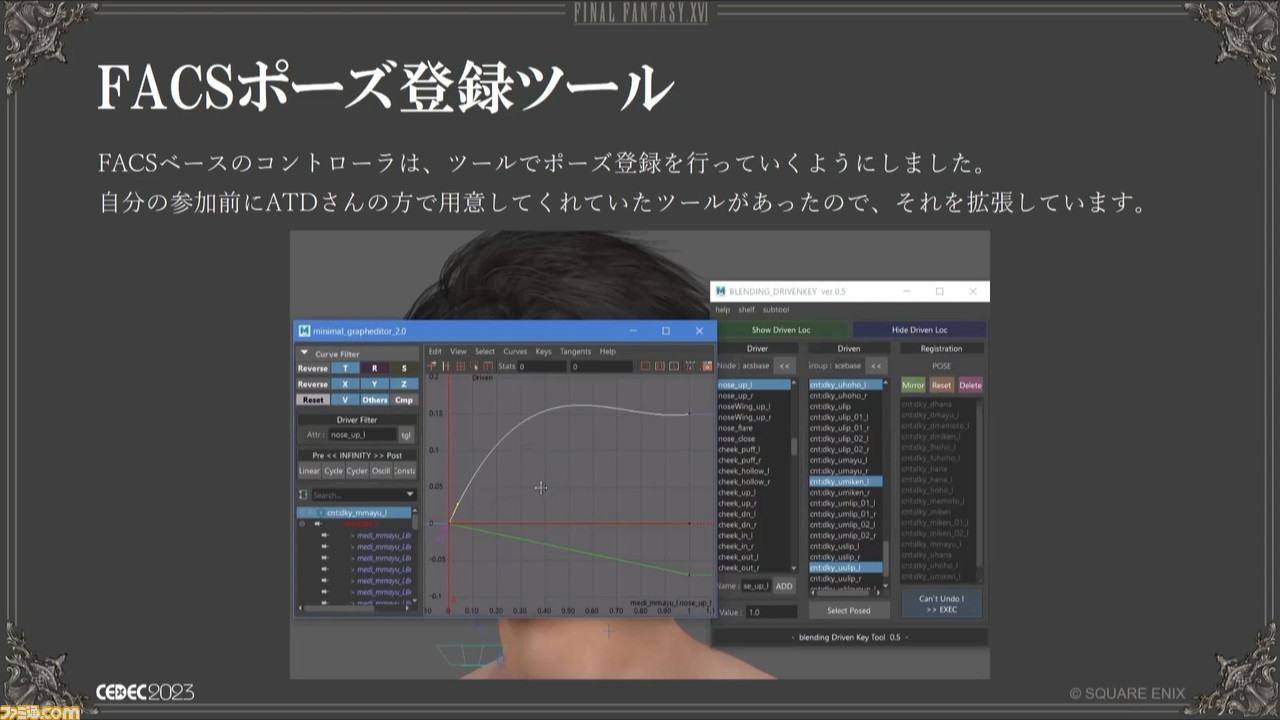Click Maya logo in minimal_grapheditor title bar
Image resolution: width=1280 pixels, height=720 pixels.
pos(304,331)
